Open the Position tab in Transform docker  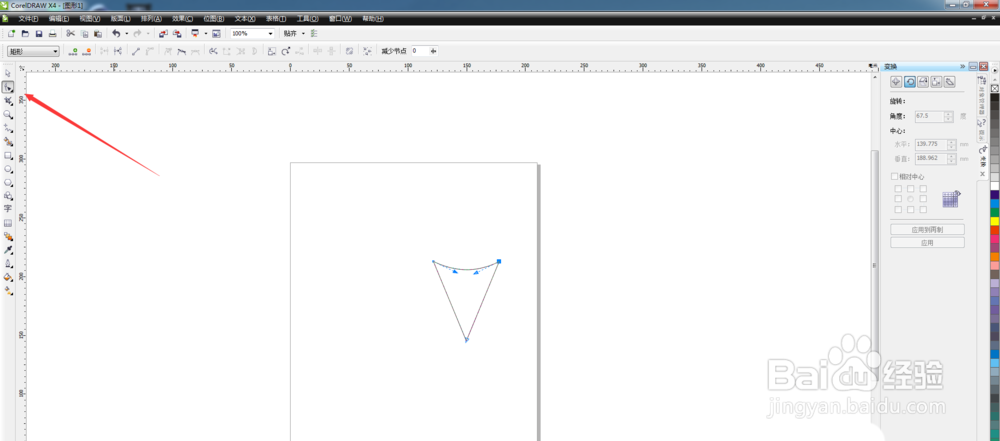897,82
